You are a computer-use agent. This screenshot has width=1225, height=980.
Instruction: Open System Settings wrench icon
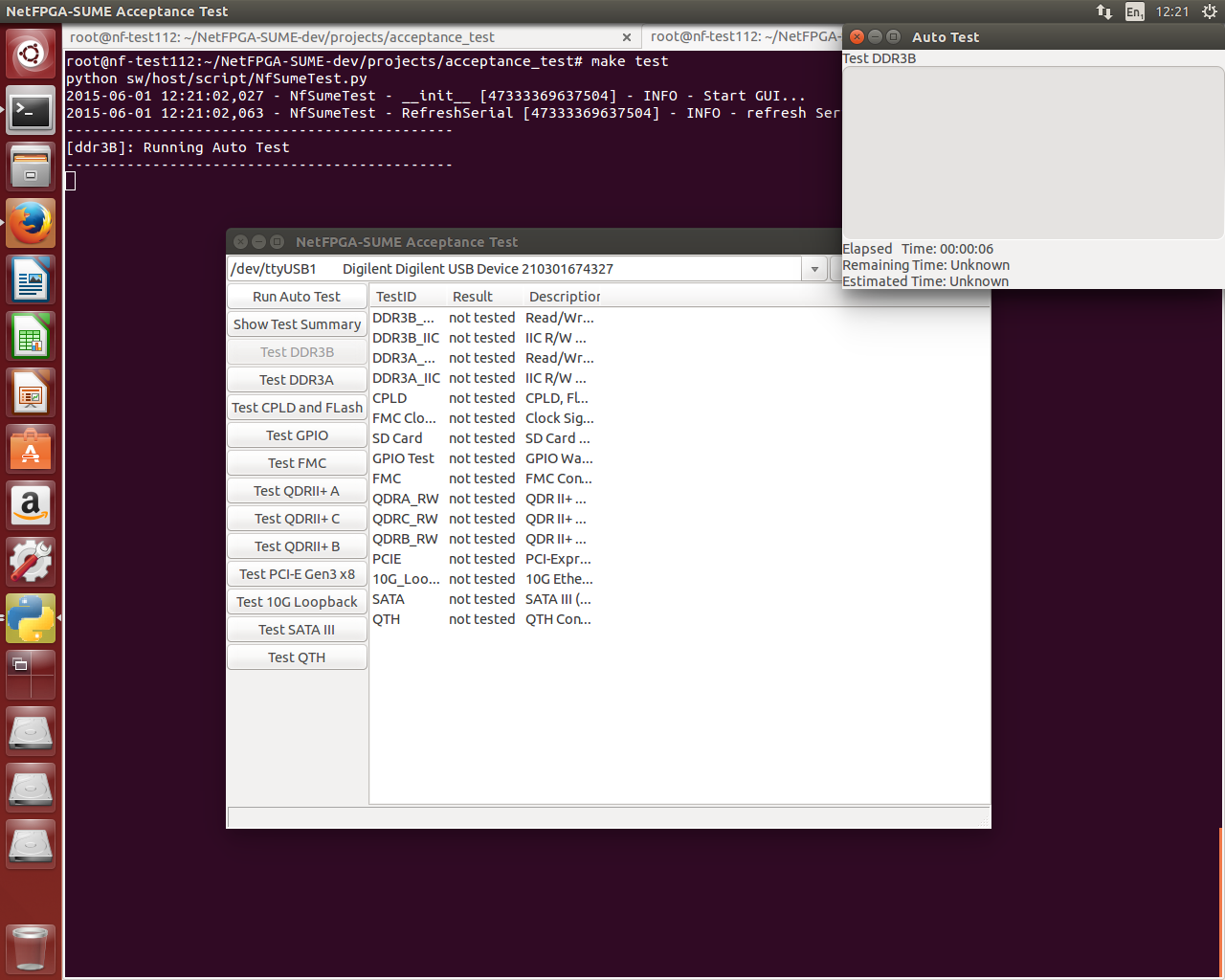click(x=32, y=562)
